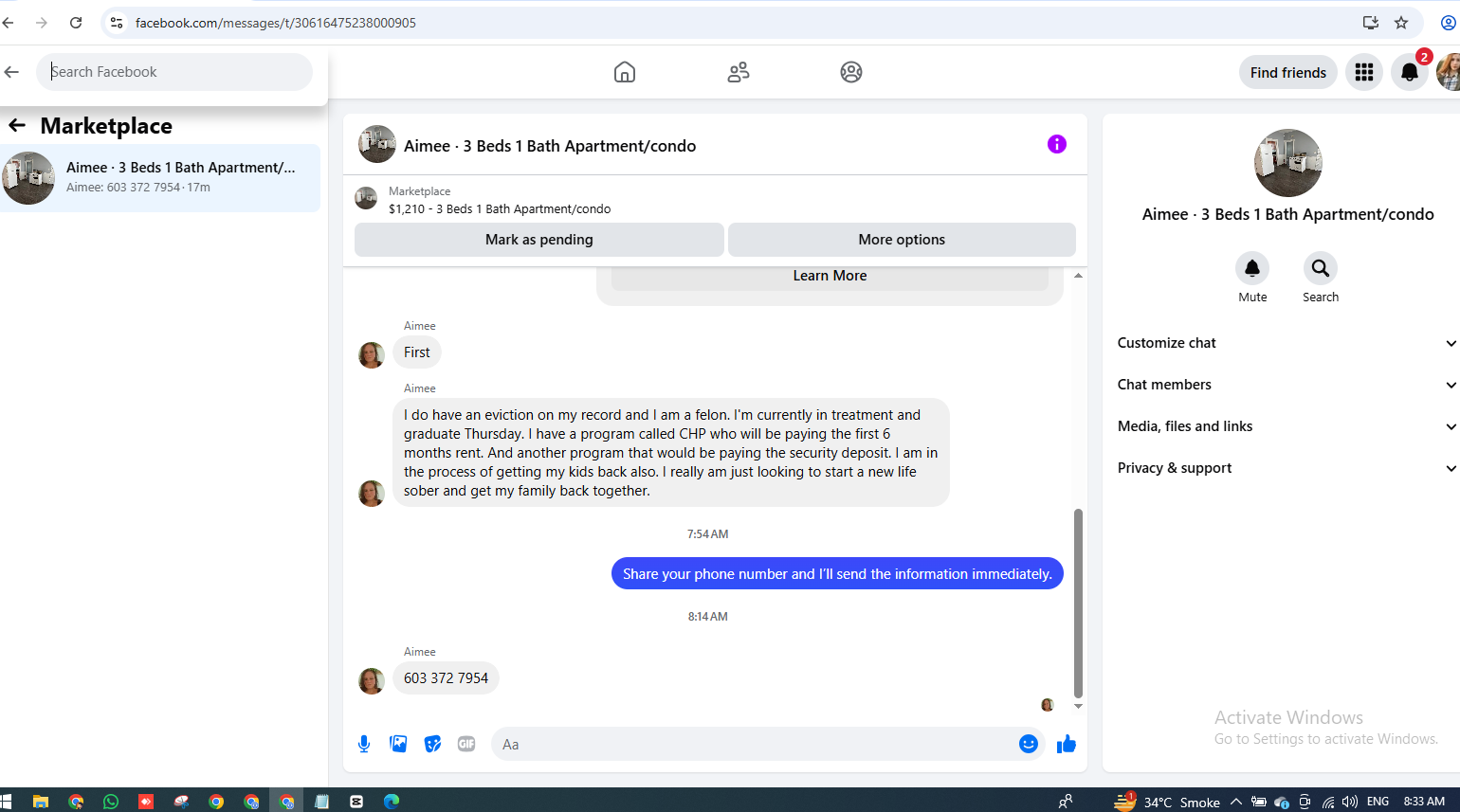1460x812 pixels.
Task: Reload the page in browser
Action: [76, 23]
